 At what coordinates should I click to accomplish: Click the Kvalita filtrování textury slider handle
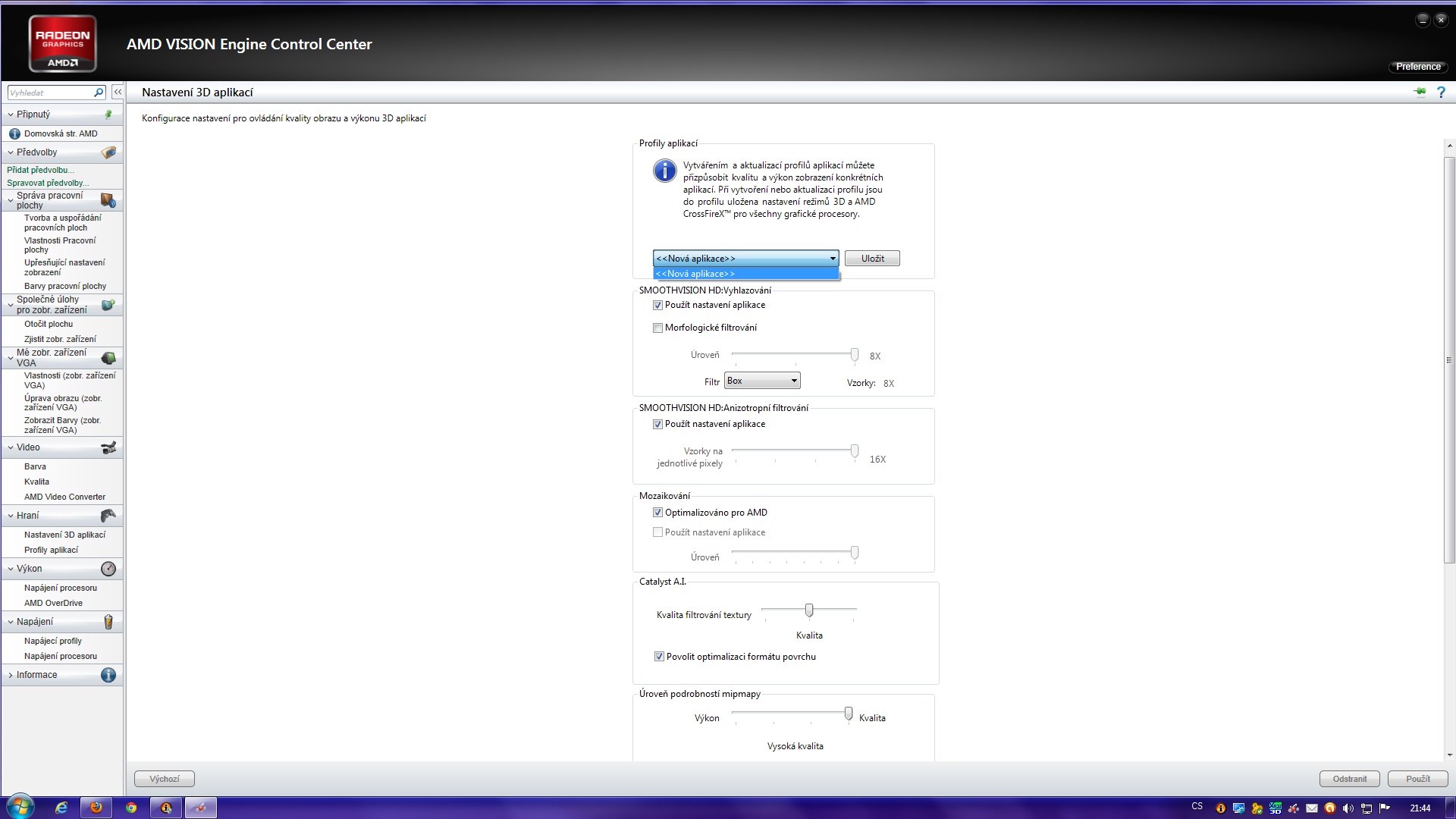pyautogui.click(x=809, y=610)
